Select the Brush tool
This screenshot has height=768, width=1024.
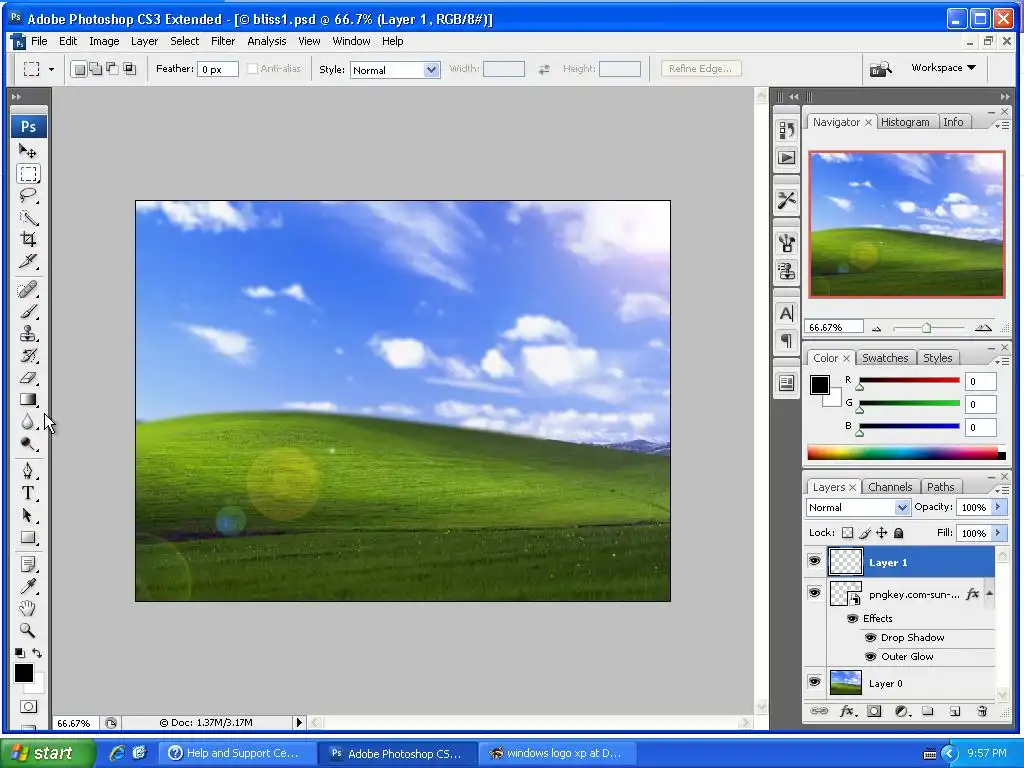27,312
